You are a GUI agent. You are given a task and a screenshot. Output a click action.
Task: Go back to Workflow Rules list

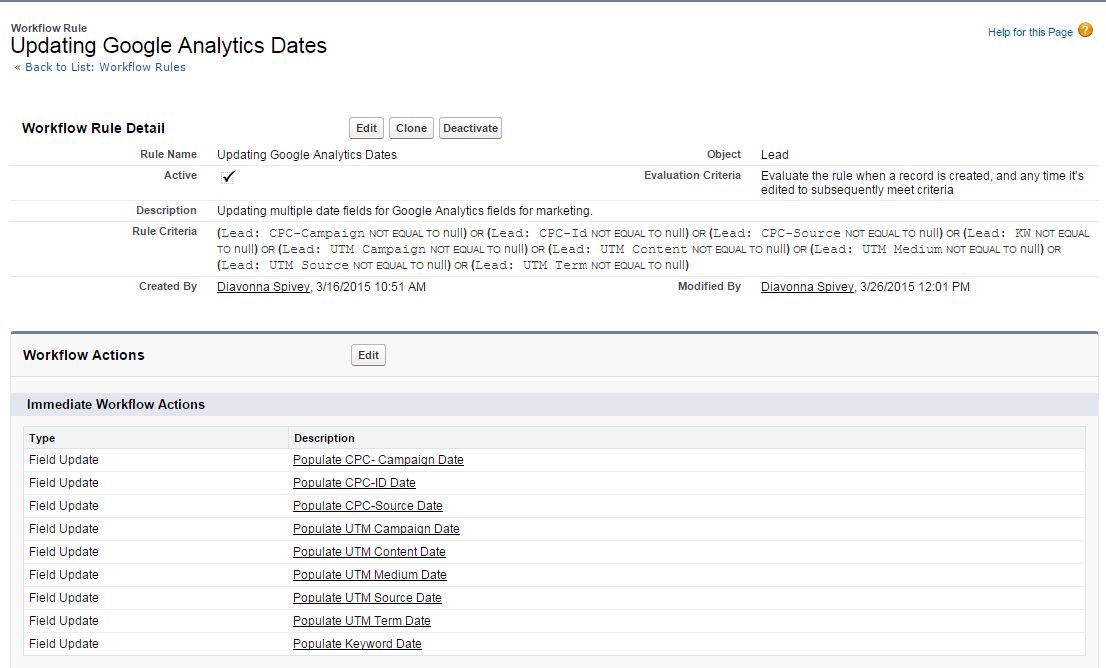coord(100,67)
